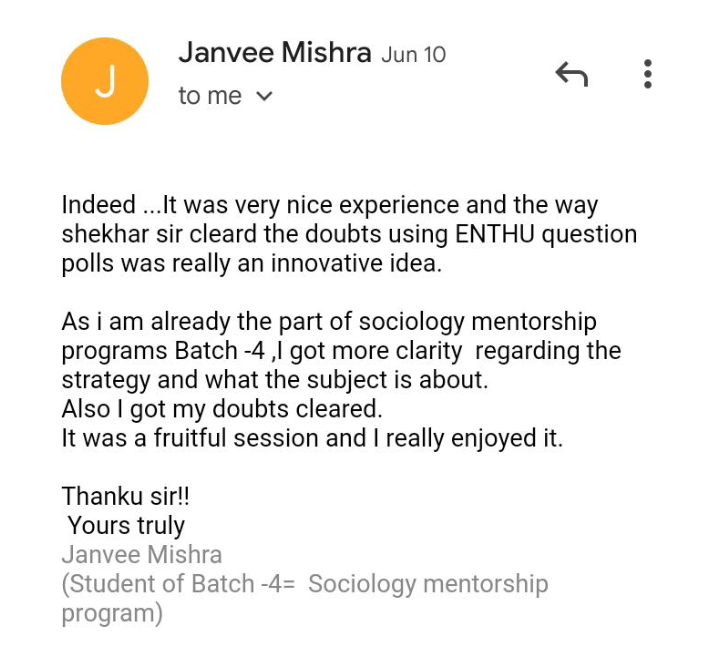Click the line starting 'As i am already'
Viewport: 720px width, 652px height.
tap(329, 322)
